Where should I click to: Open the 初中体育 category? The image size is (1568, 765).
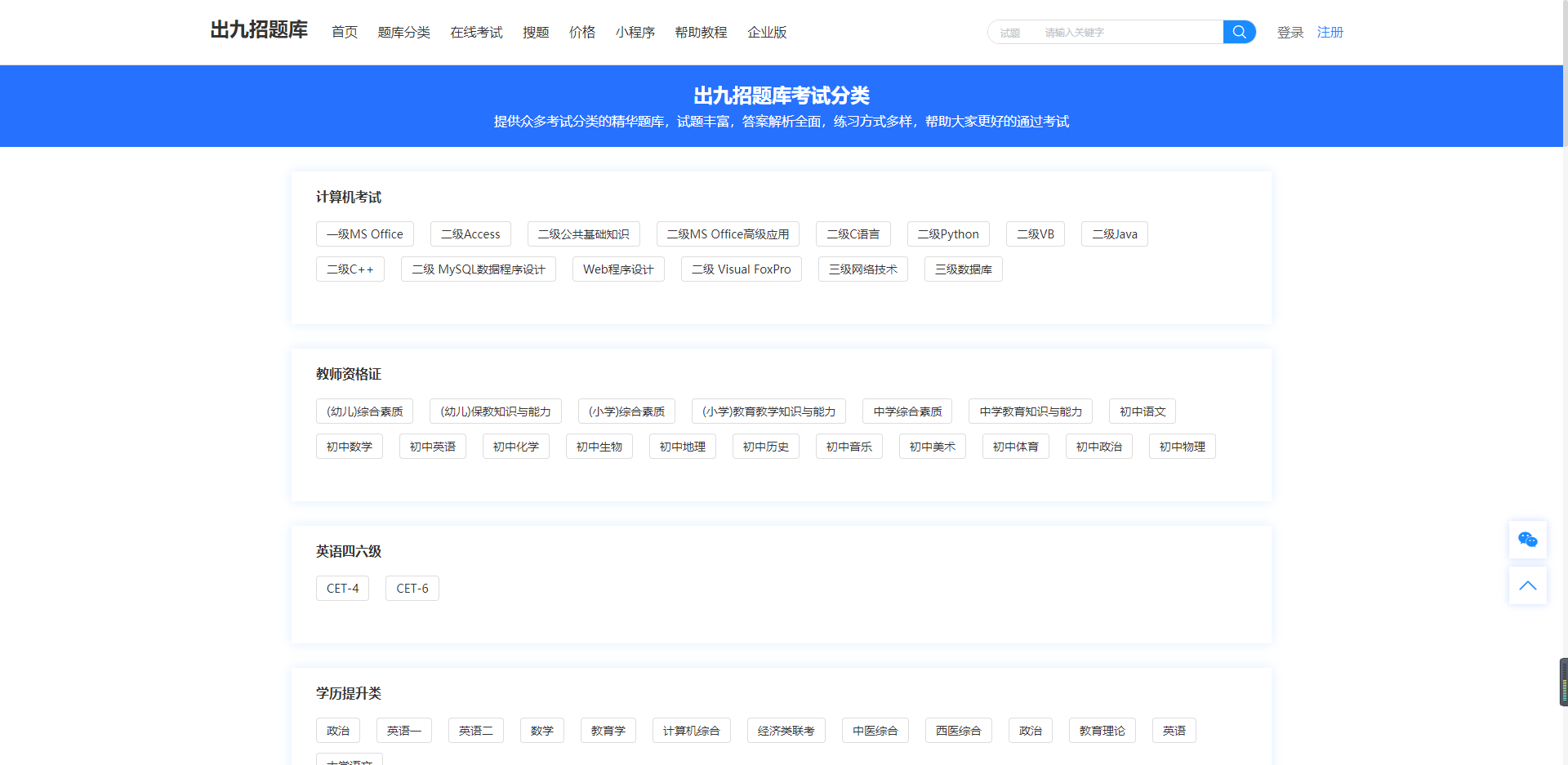(x=1016, y=447)
